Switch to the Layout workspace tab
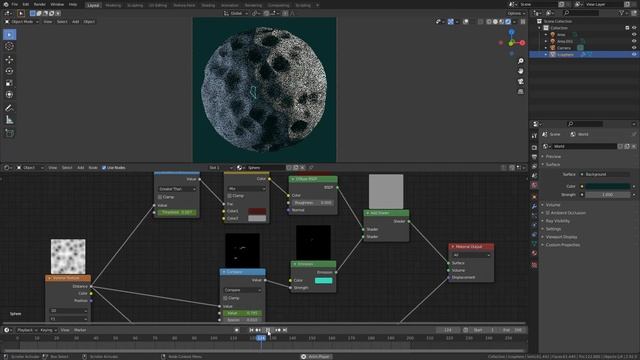640x360 pixels. [93, 5]
